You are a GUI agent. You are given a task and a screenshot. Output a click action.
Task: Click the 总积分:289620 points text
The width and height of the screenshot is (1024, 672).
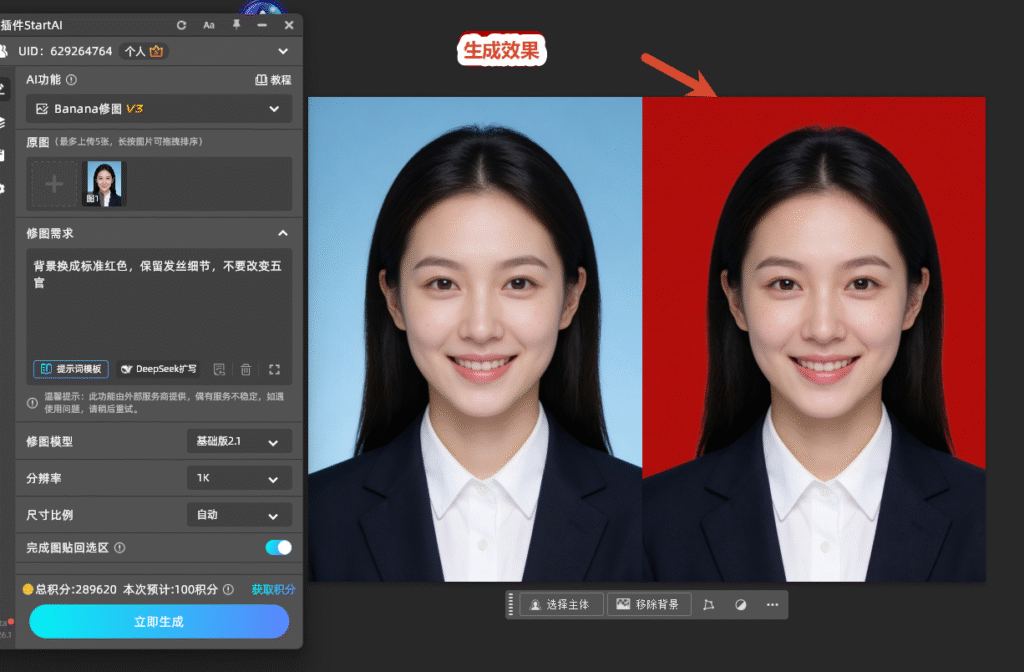[x=76, y=589]
